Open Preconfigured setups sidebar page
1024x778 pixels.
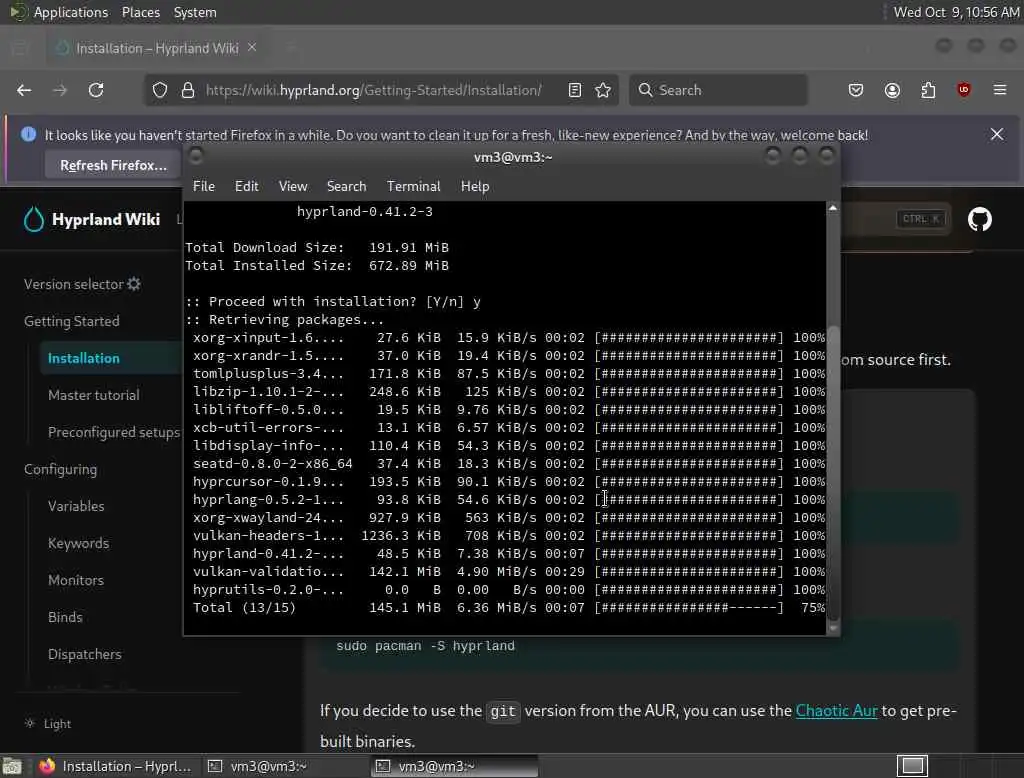click(x=114, y=432)
